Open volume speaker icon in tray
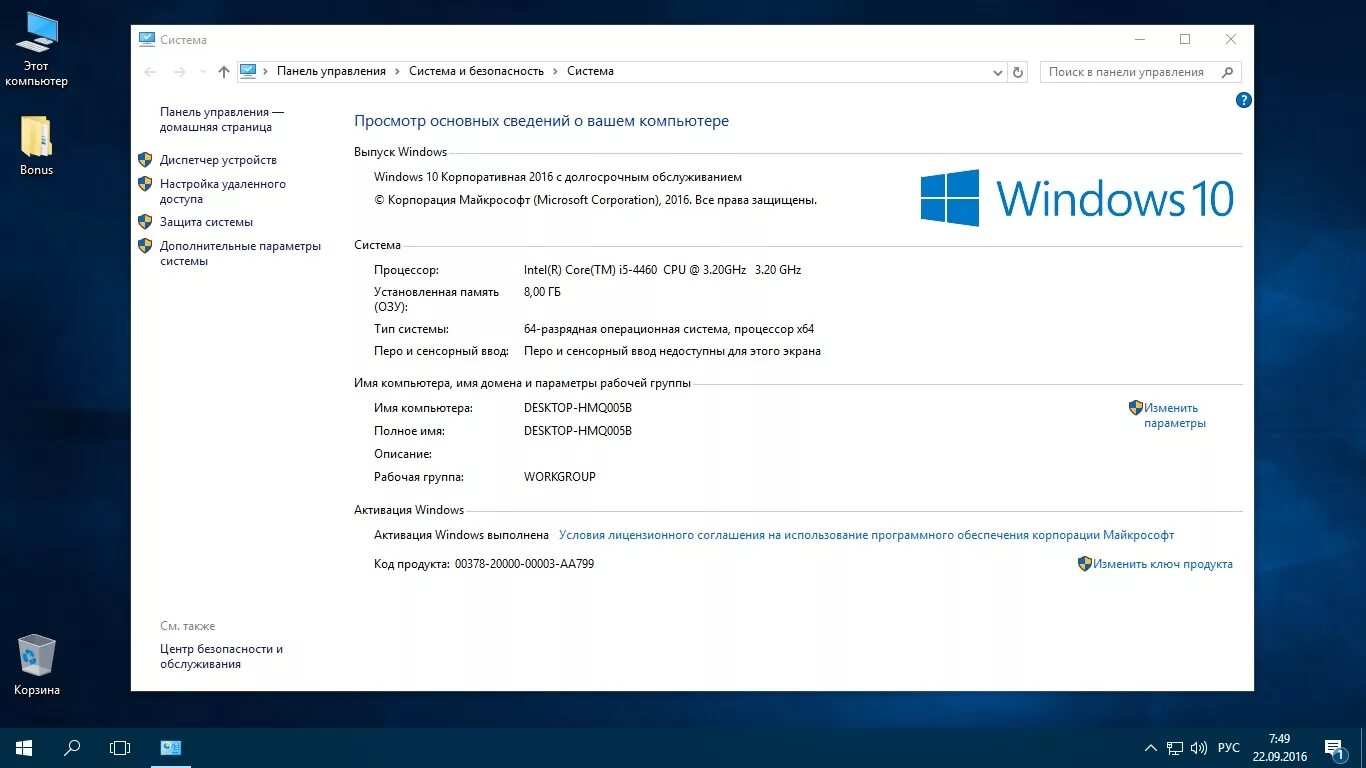 (x=1199, y=748)
